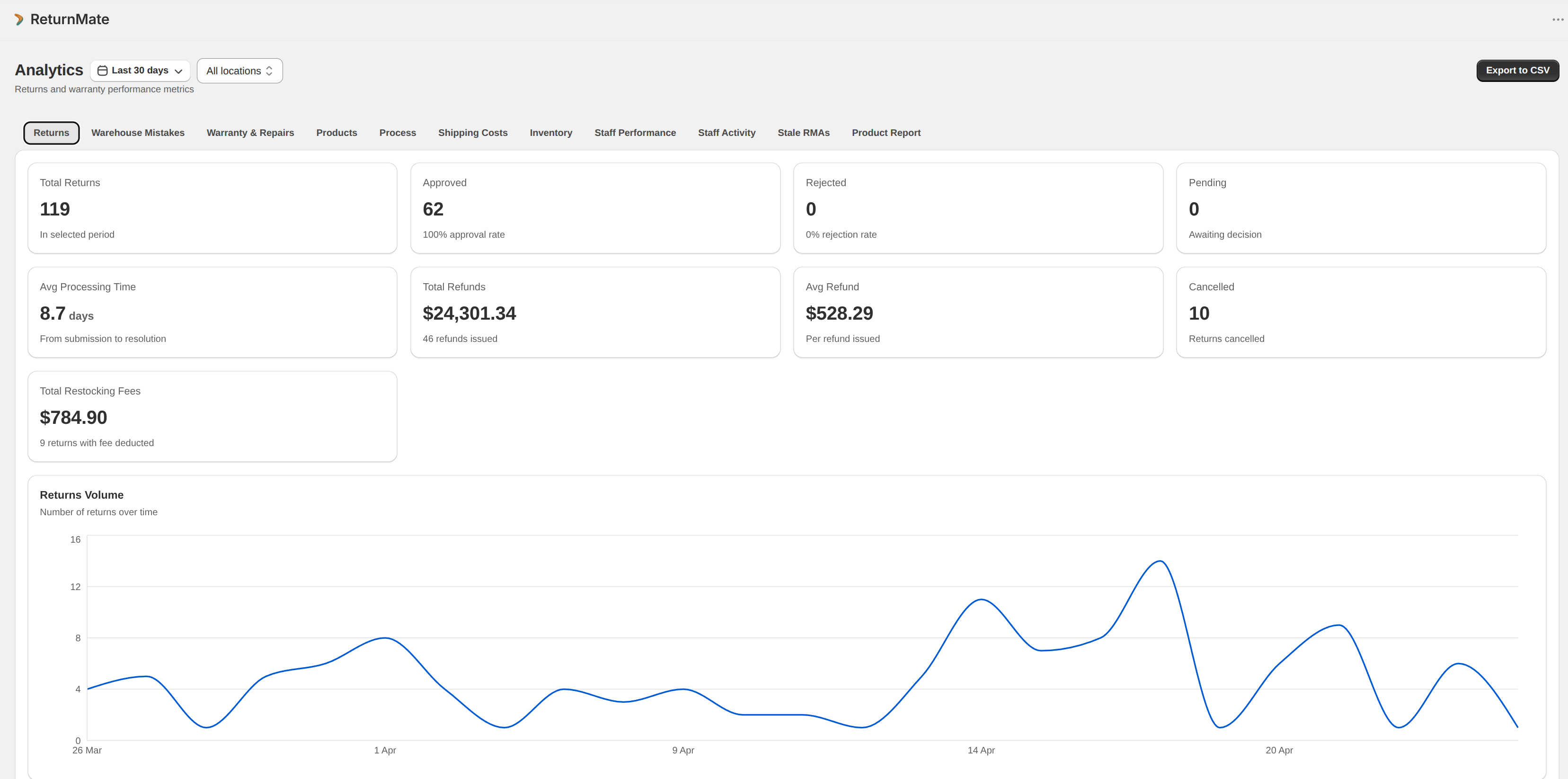Click Returns and warranty performance metrics subtitle
The width and height of the screenshot is (1568, 779).
[104, 89]
